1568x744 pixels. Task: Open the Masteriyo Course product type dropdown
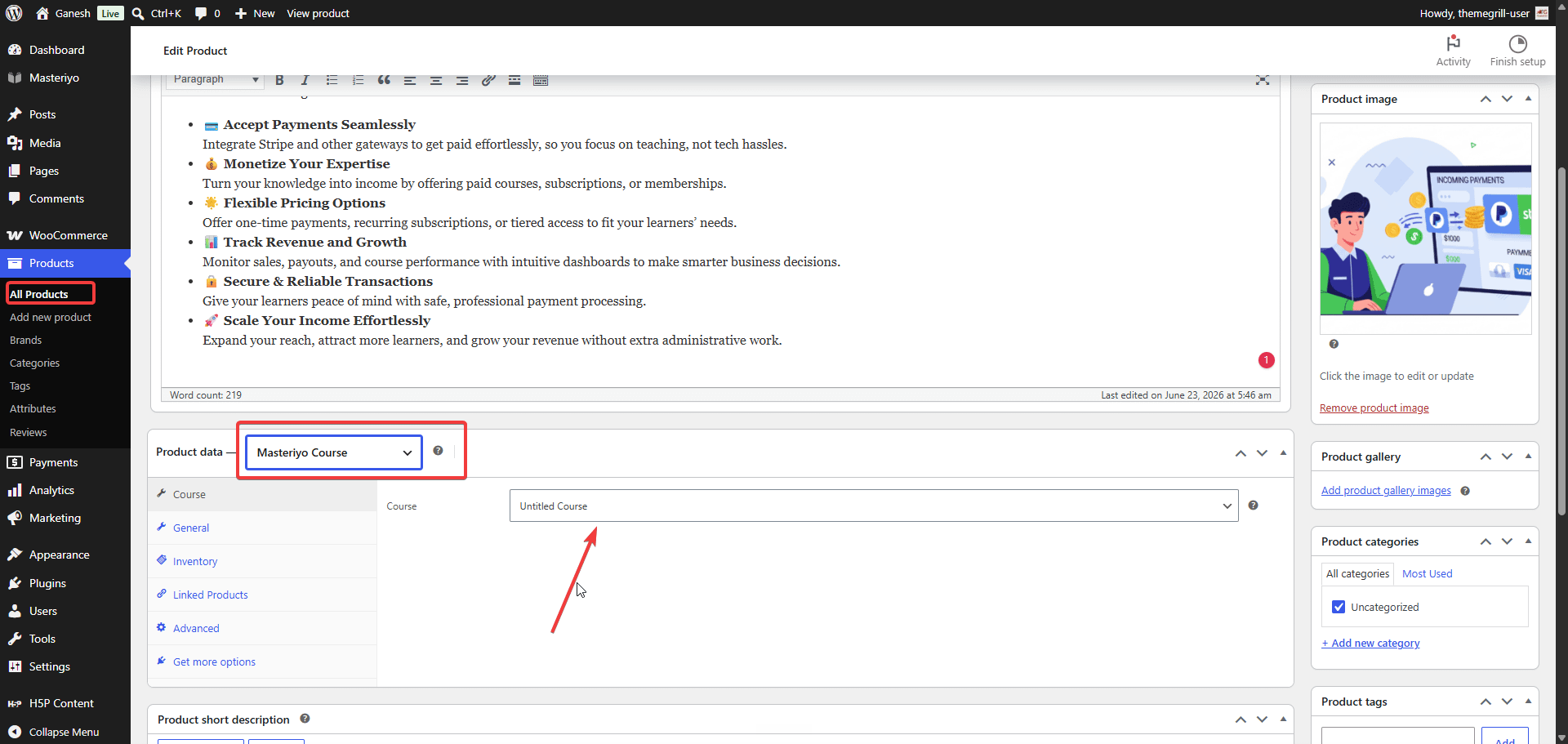click(x=334, y=452)
